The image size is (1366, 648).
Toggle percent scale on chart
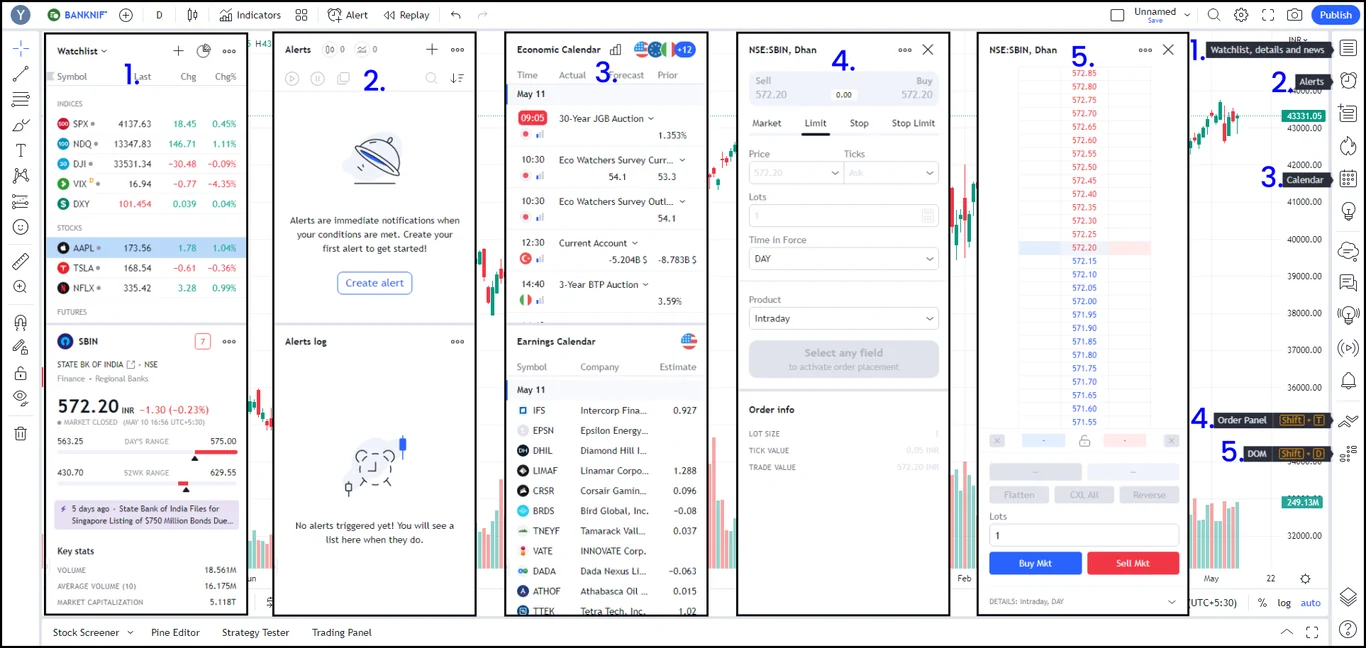coord(1262,603)
